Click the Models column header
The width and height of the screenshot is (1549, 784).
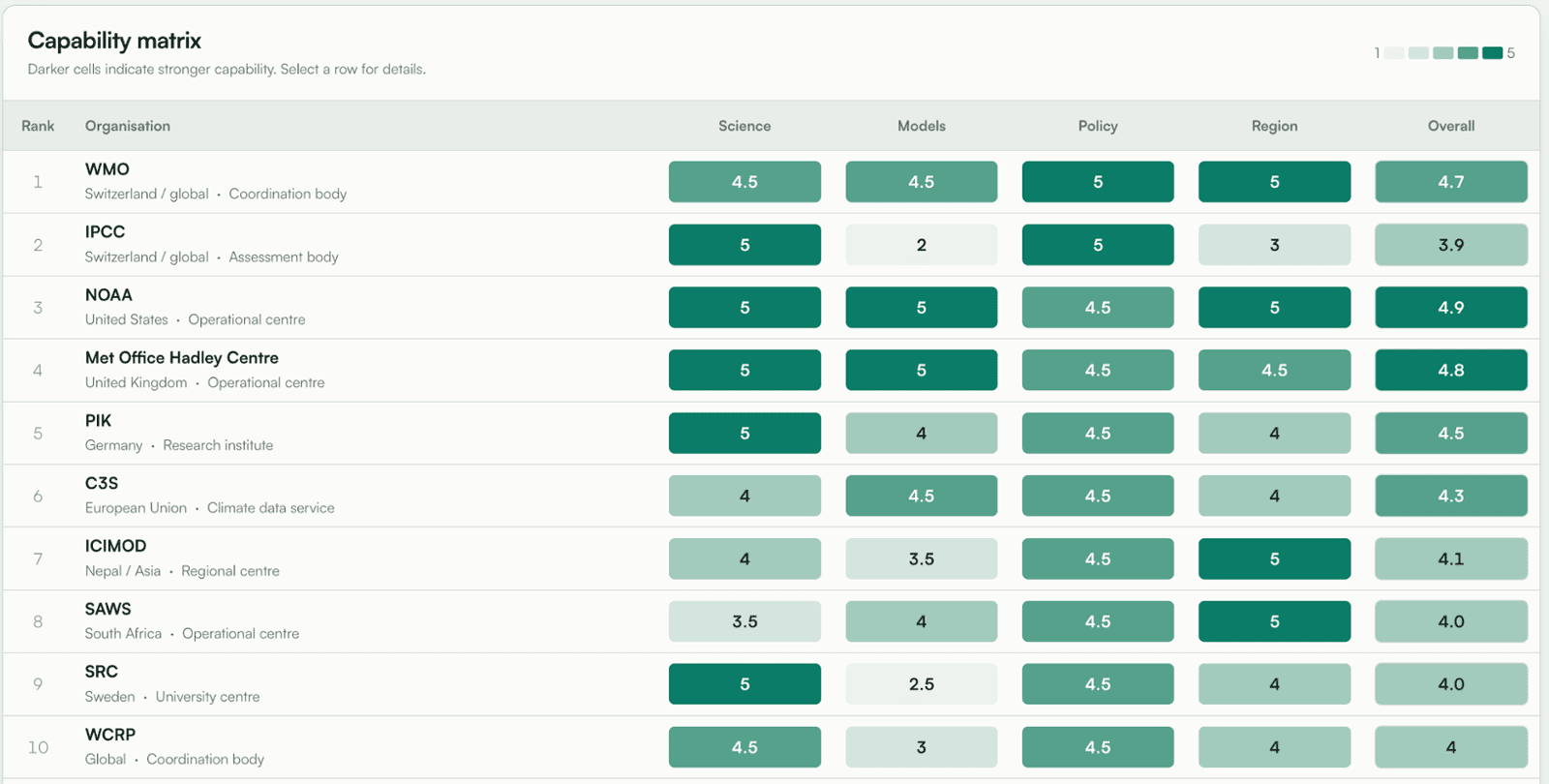pyautogui.click(x=922, y=126)
